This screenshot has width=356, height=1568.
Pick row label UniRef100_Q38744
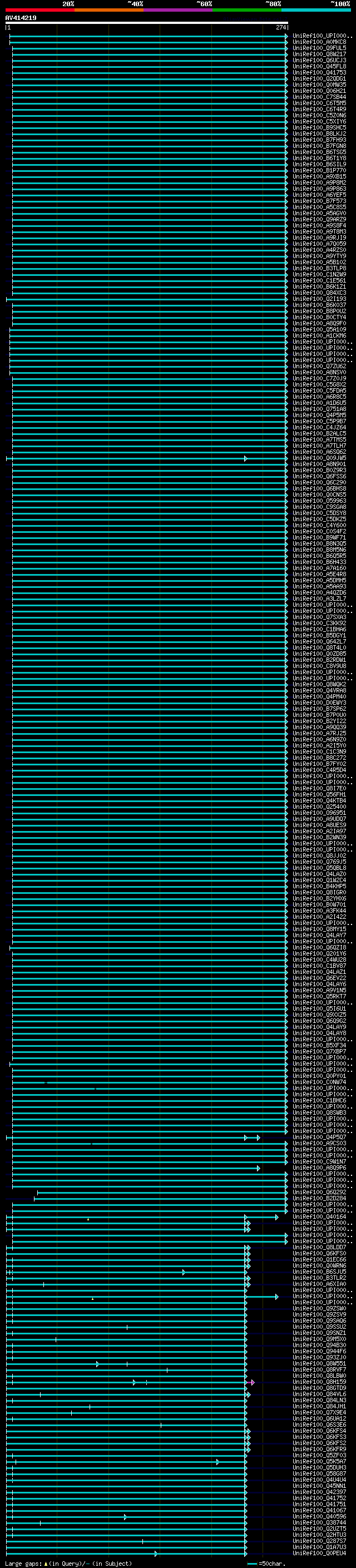319,1522
